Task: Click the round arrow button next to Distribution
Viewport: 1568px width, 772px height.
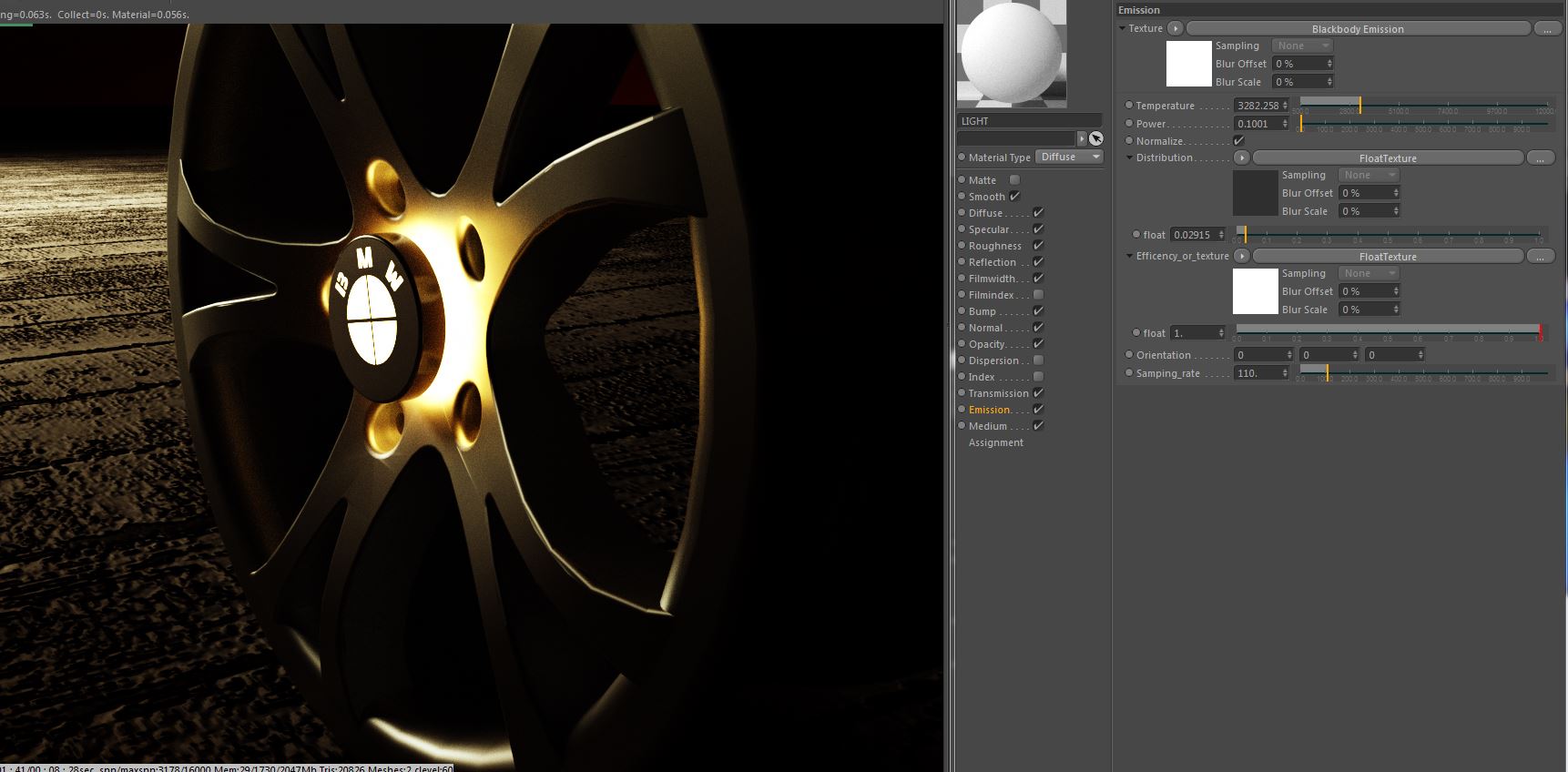Action: coord(1242,157)
